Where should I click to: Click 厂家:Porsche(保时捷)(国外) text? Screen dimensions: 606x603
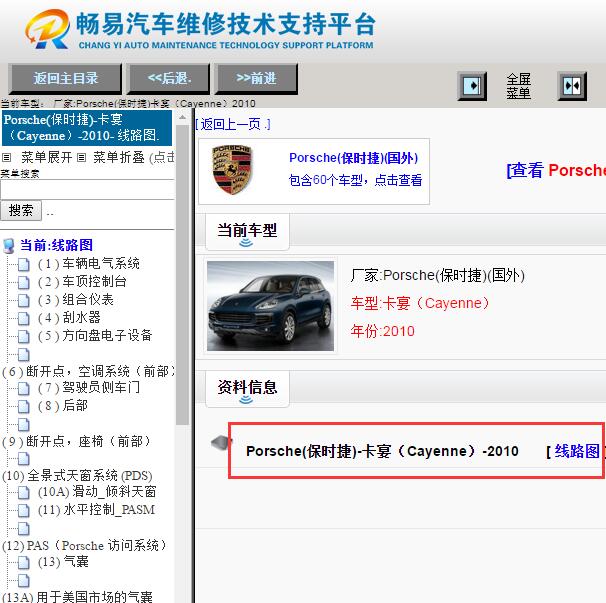437,276
